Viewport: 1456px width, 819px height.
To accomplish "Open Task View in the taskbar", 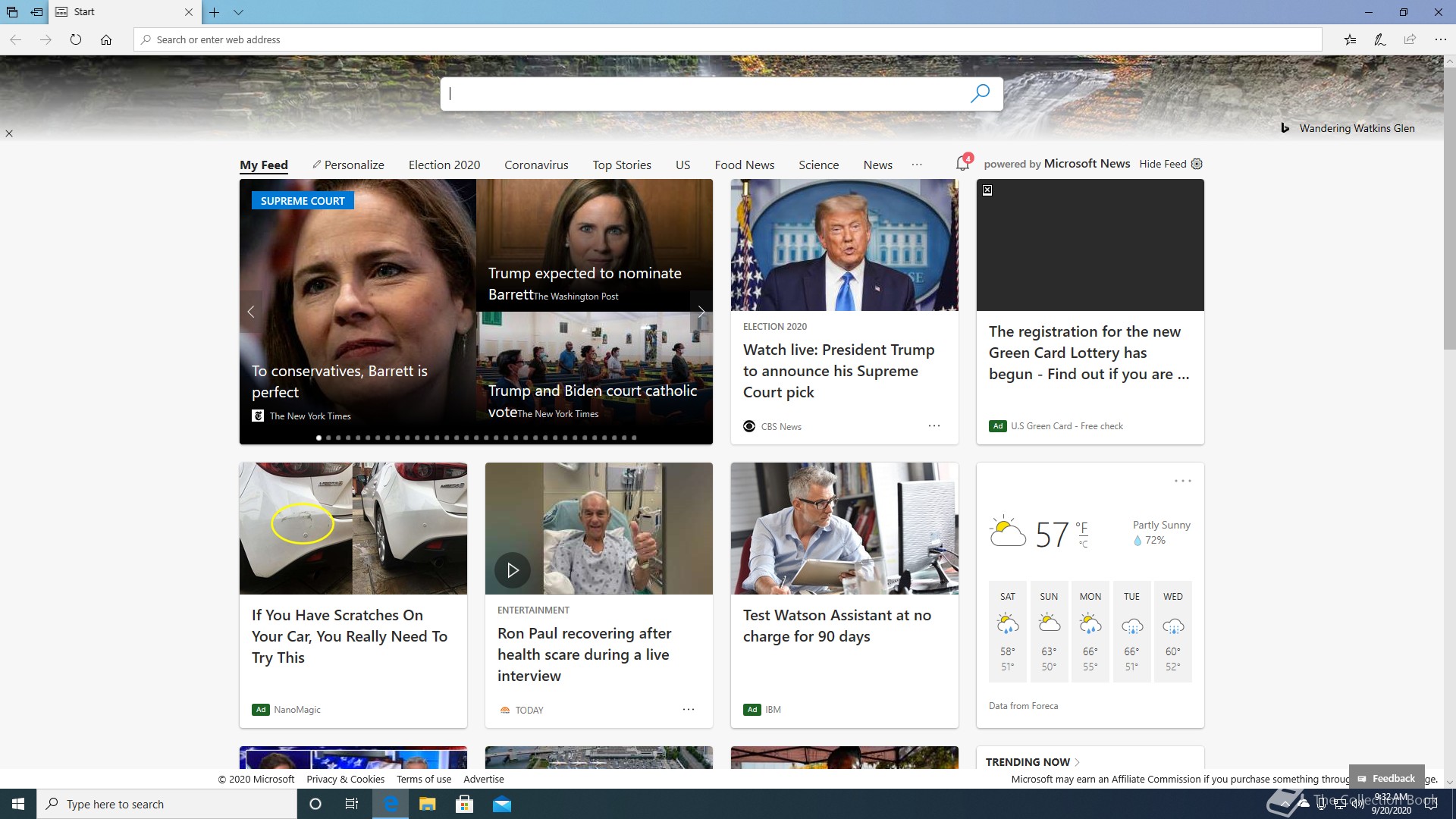I will 352,804.
